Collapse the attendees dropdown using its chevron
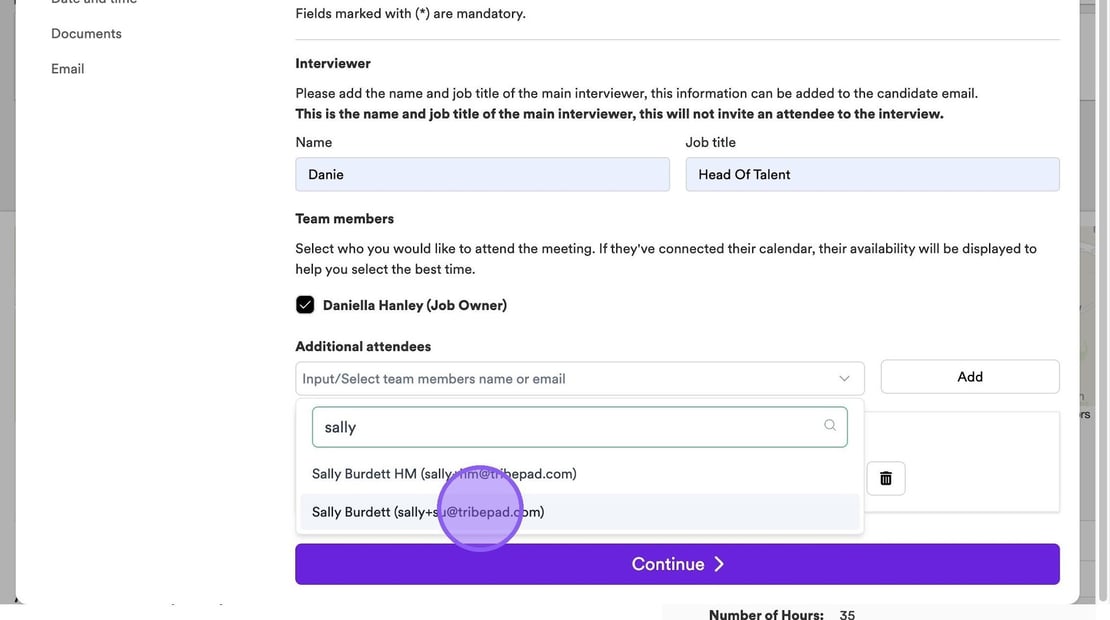Viewport: 1110px width, 620px height. [844, 379]
